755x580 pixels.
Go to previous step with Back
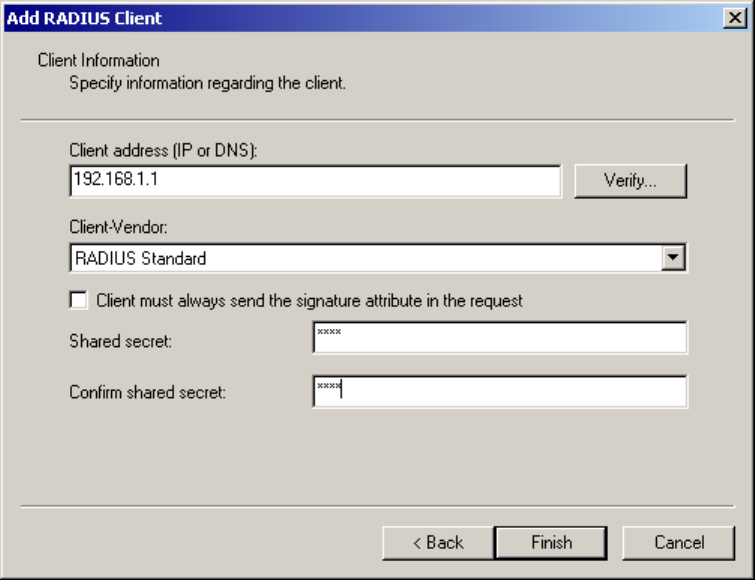coord(438,543)
